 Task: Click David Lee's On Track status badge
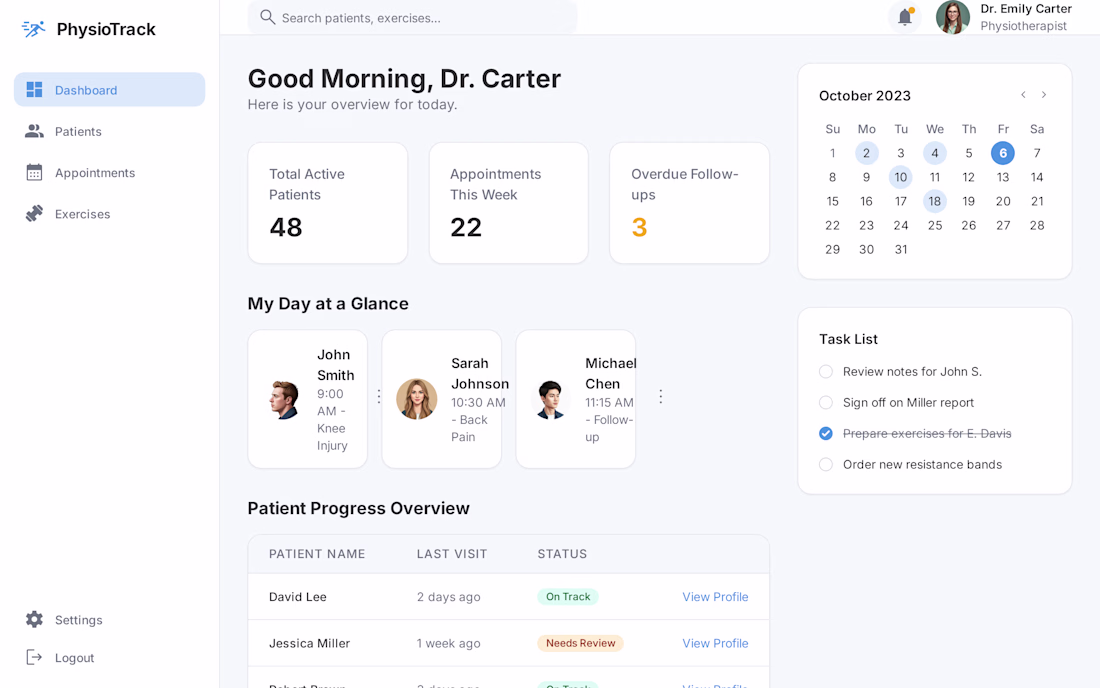pyautogui.click(x=568, y=597)
